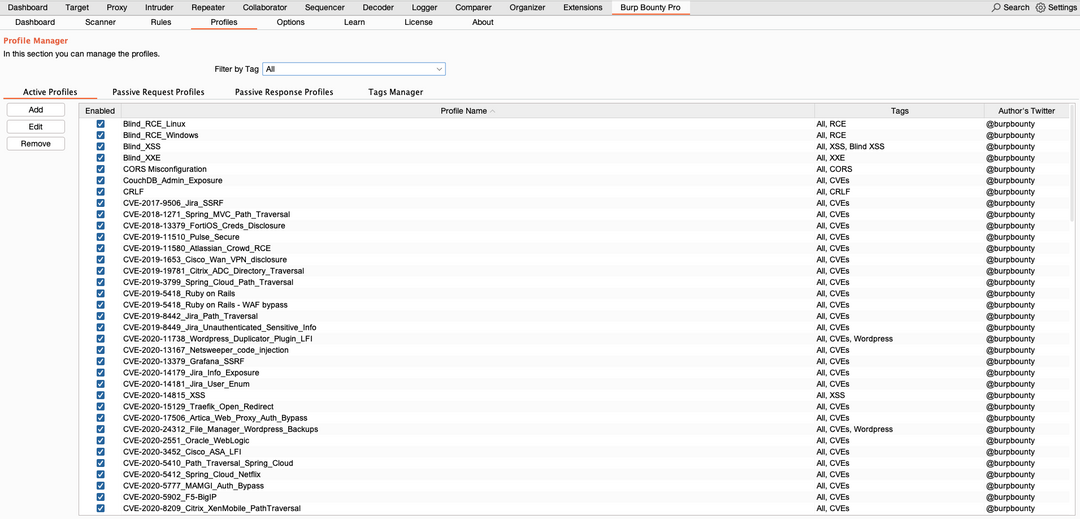Disable the Blind_RCE_Linux profile checkbox
This screenshot has width=1080, height=519.
[x=100, y=124]
